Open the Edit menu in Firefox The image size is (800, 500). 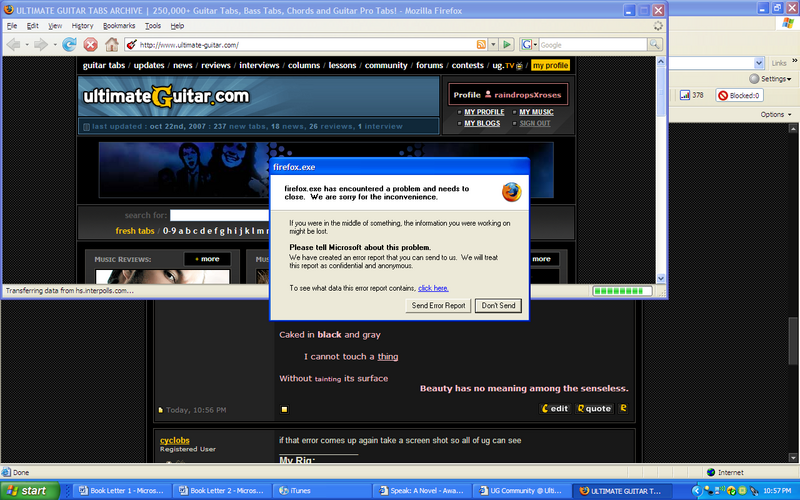click(33, 26)
